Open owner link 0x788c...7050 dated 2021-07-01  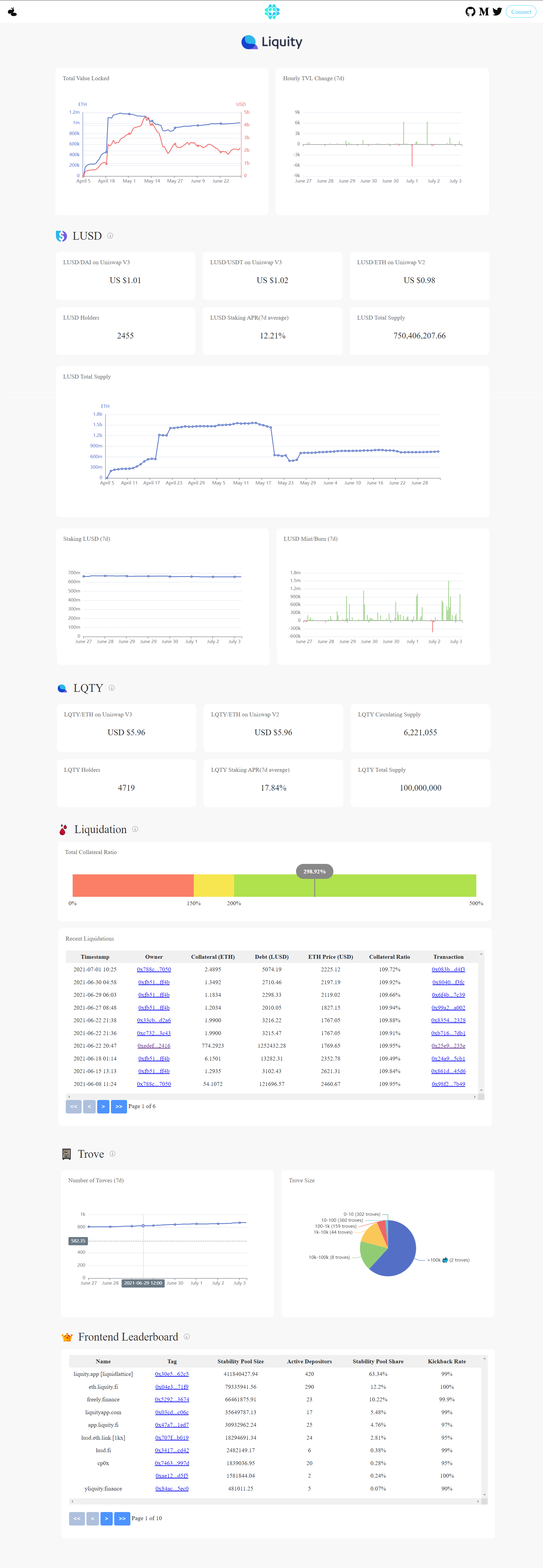(154, 969)
